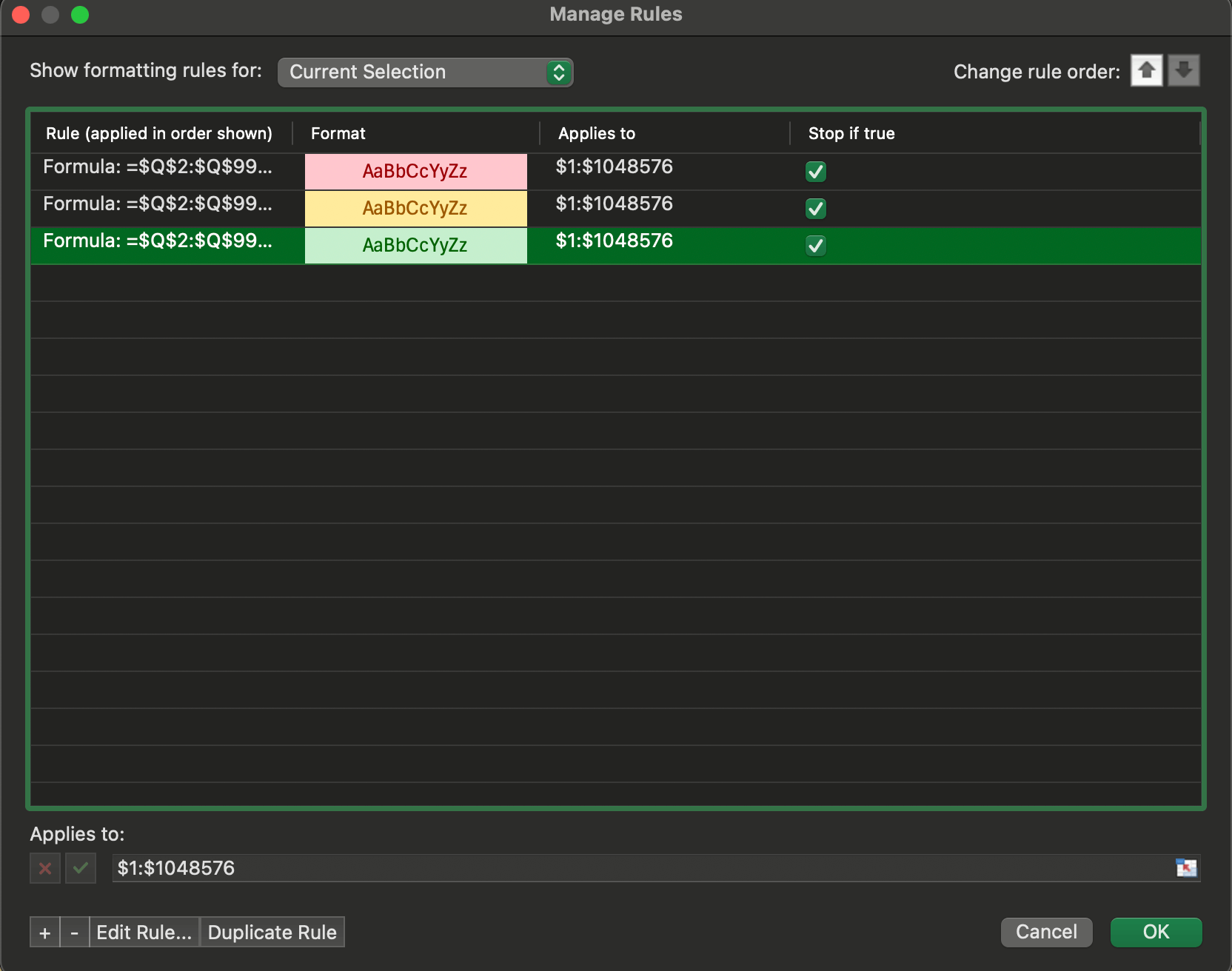Select the third highlighted Formula rule text
The width and height of the screenshot is (1232, 971).
[x=158, y=241]
